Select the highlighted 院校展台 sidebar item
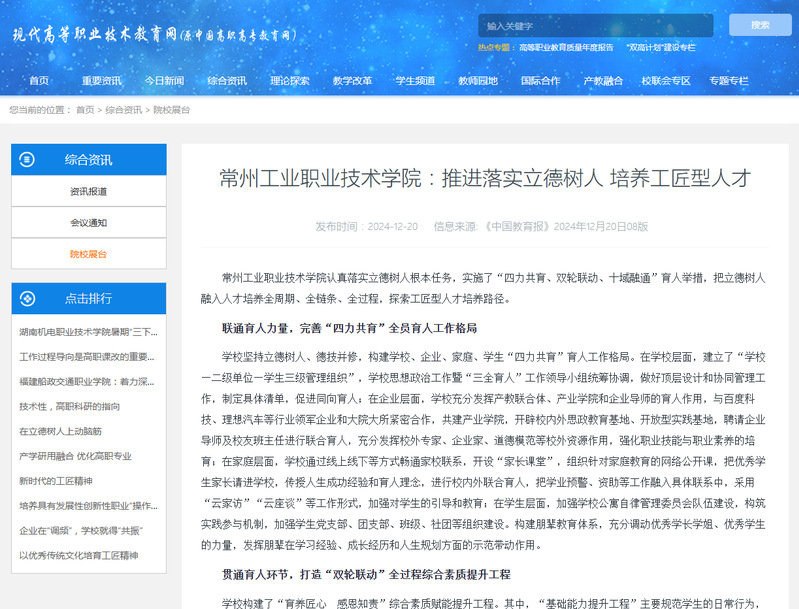This screenshot has height=609, width=799. click(x=88, y=254)
